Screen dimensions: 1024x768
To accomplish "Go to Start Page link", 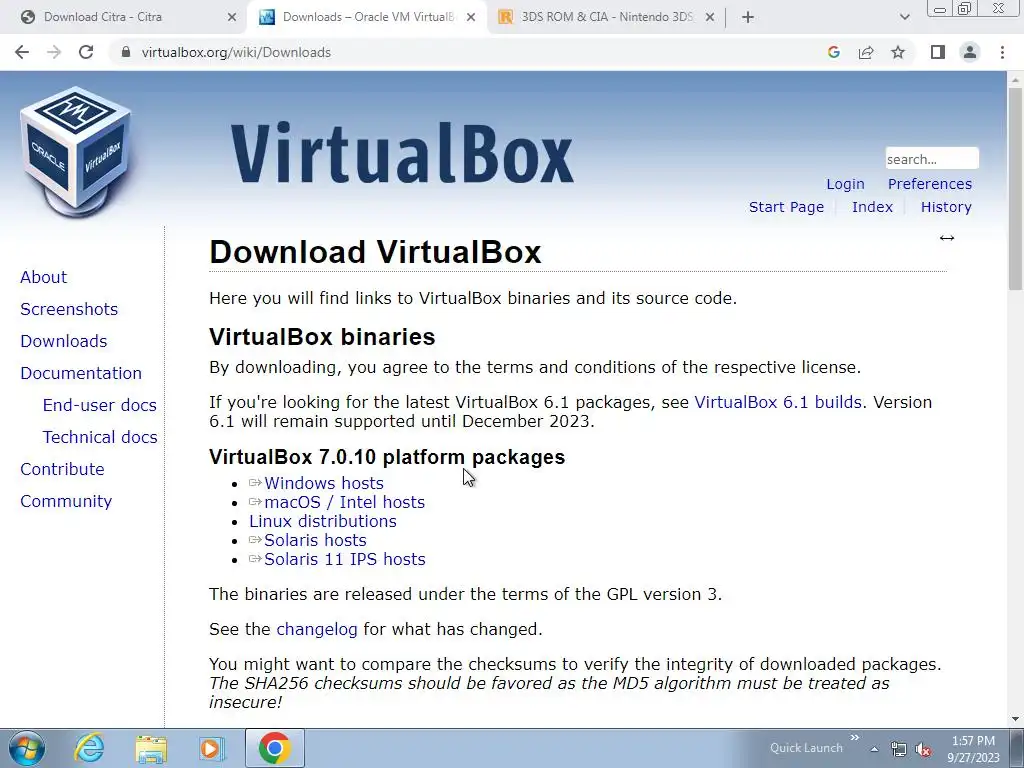I will (786, 207).
